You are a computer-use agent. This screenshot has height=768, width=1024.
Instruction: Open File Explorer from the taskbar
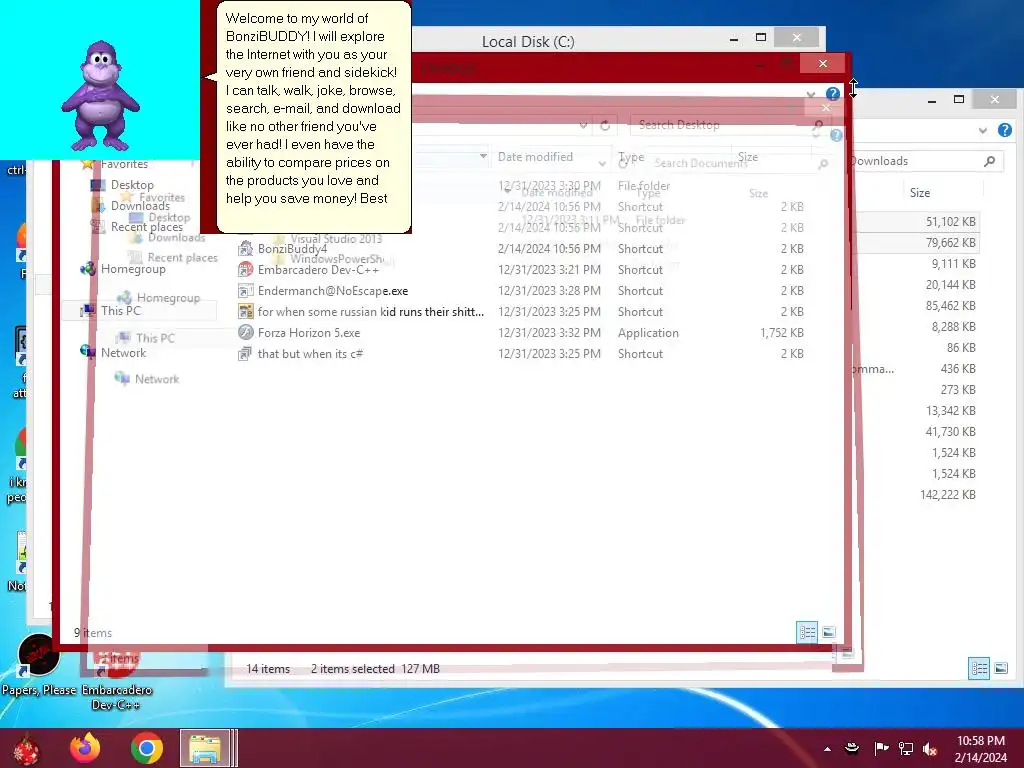[205, 748]
